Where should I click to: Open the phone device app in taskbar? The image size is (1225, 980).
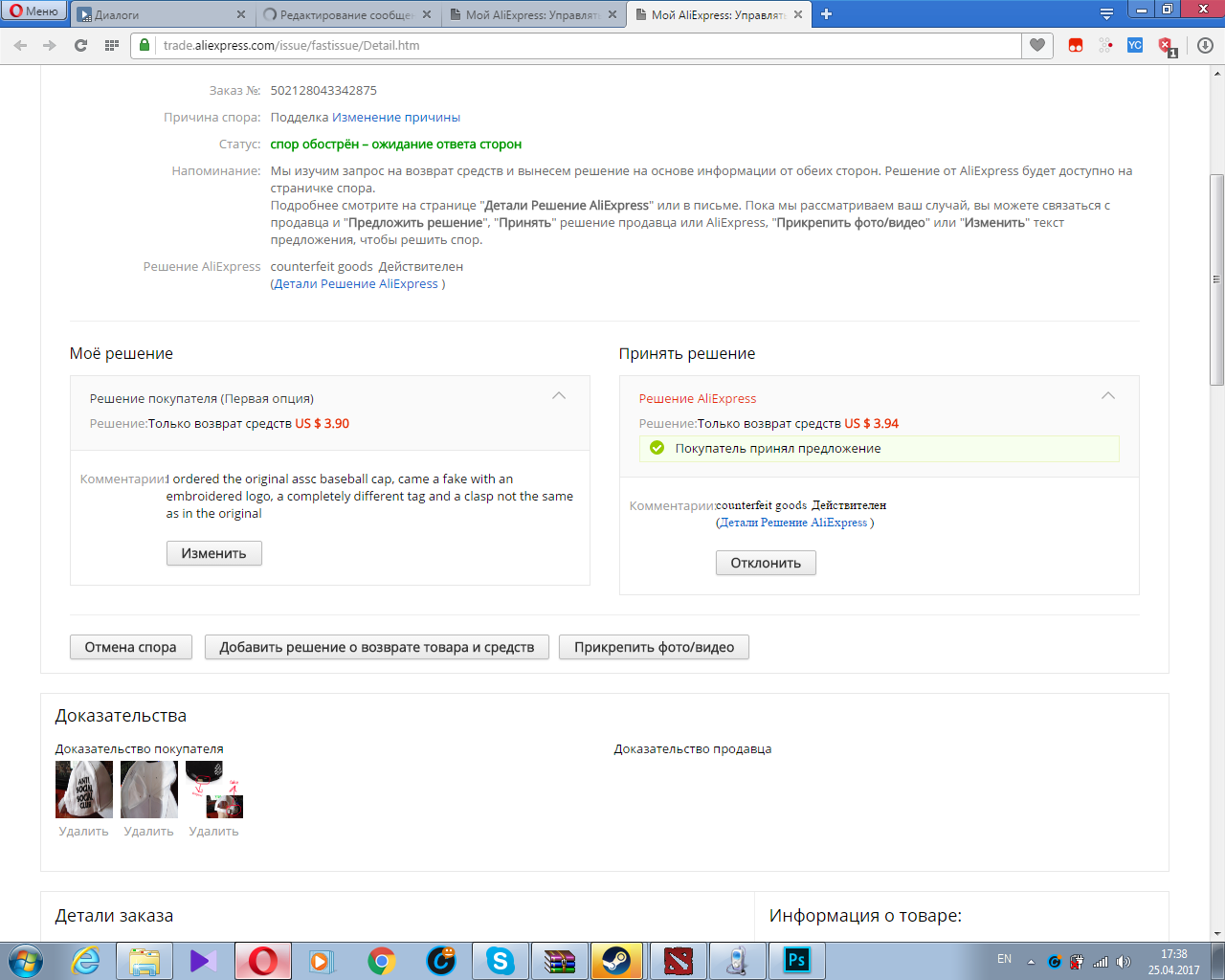coord(738,961)
